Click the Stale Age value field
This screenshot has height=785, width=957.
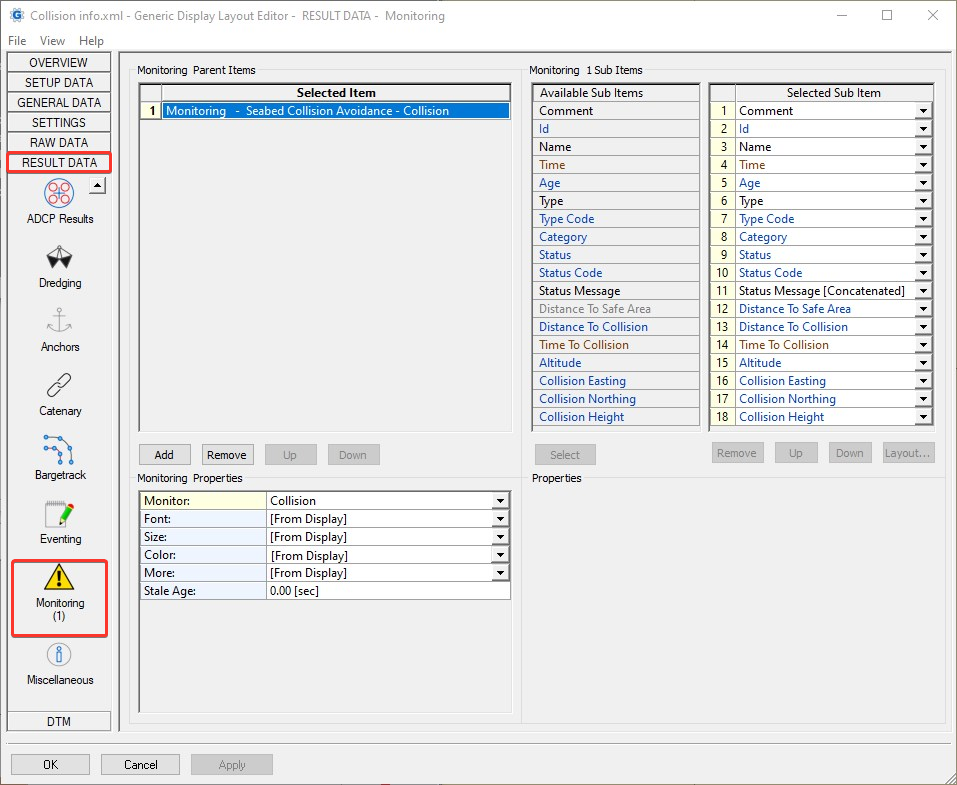pyautogui.click(x=388, y=591)
